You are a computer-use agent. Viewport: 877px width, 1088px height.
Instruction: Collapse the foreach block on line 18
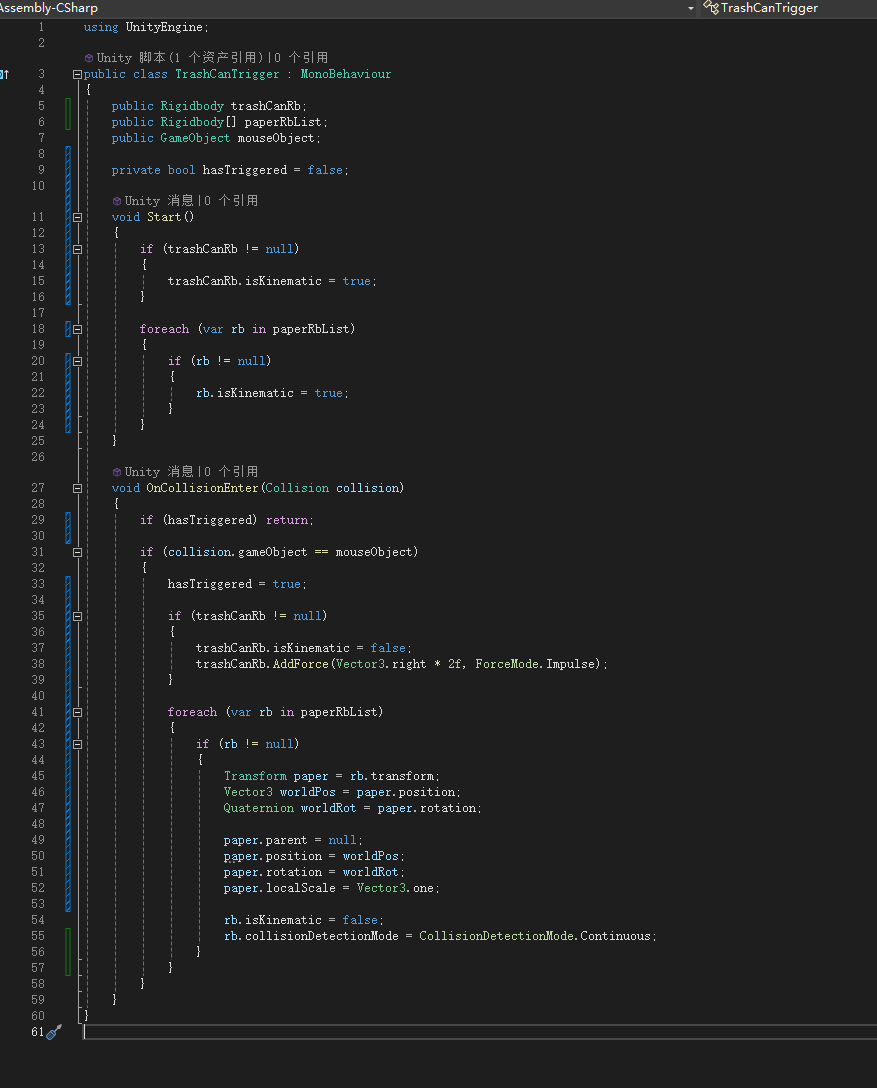77,330
